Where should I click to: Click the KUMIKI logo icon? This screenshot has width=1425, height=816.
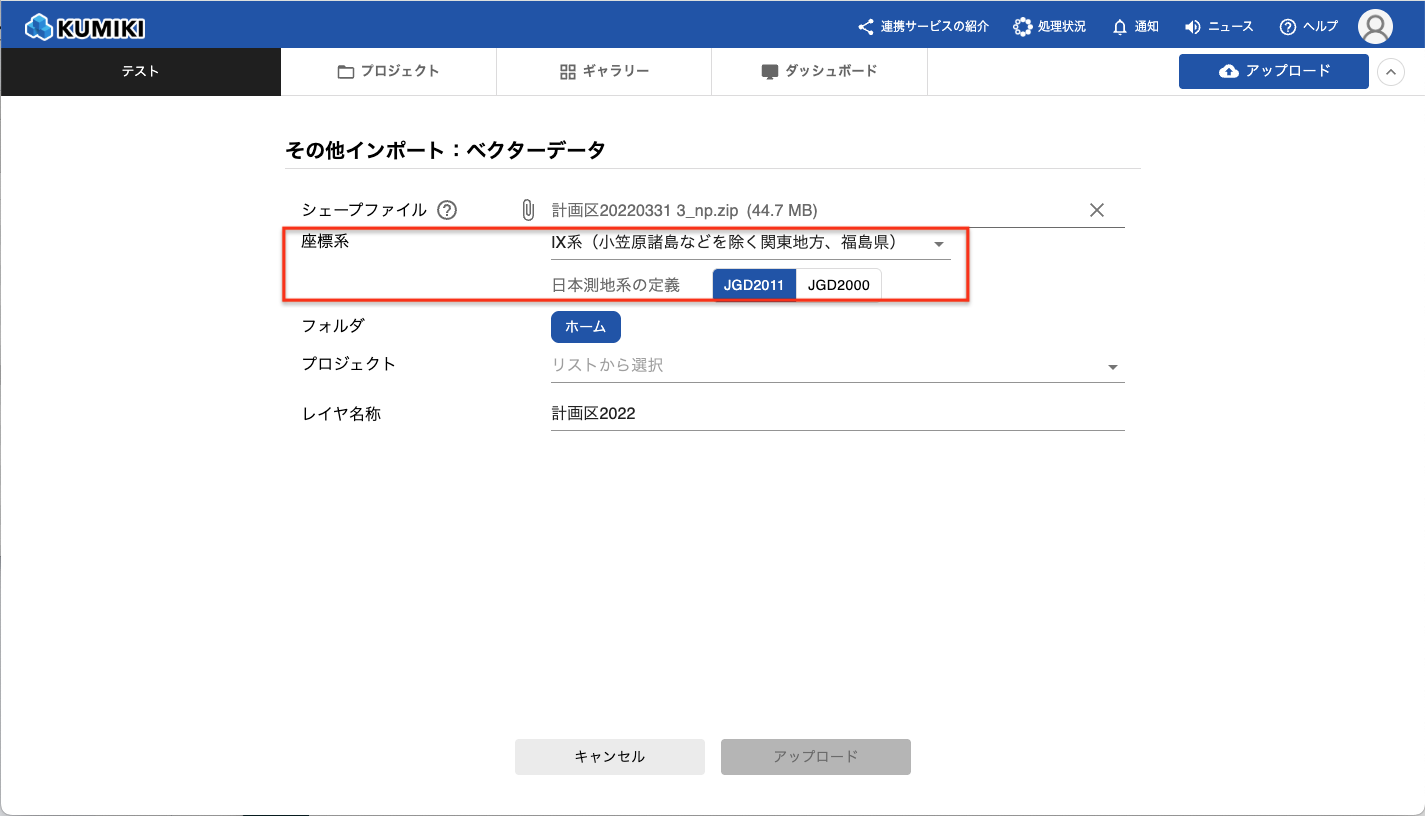pos(40,27)
